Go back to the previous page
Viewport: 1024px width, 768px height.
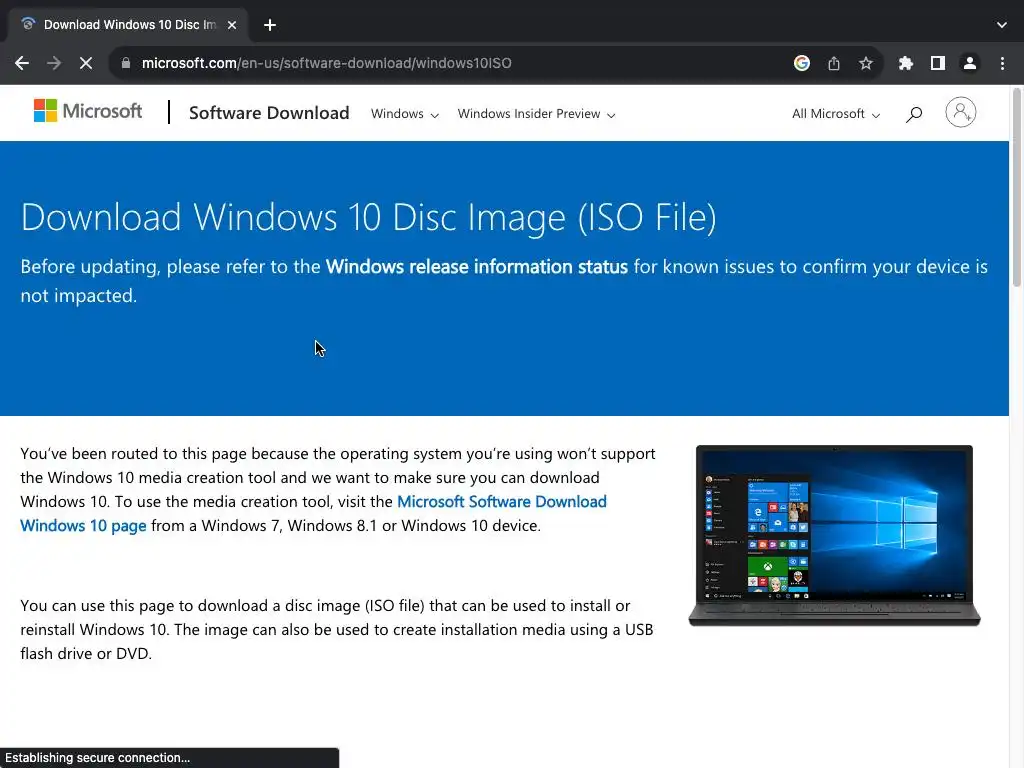(22, 63)
